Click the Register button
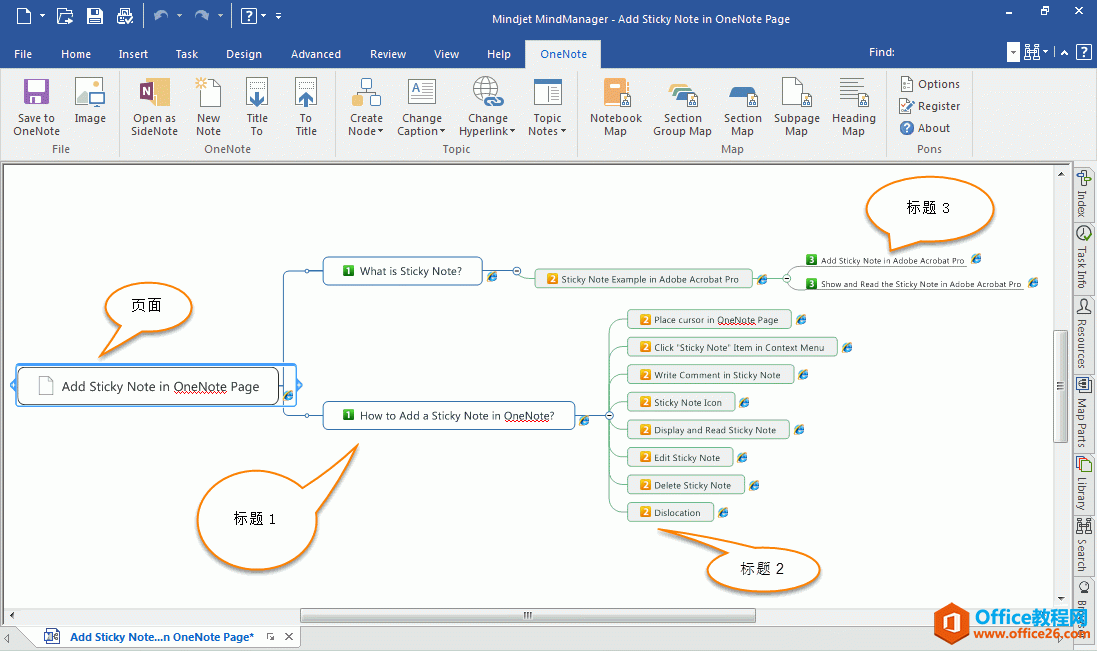Screen dimensions: 1097x651 click(x=930, y=106)
